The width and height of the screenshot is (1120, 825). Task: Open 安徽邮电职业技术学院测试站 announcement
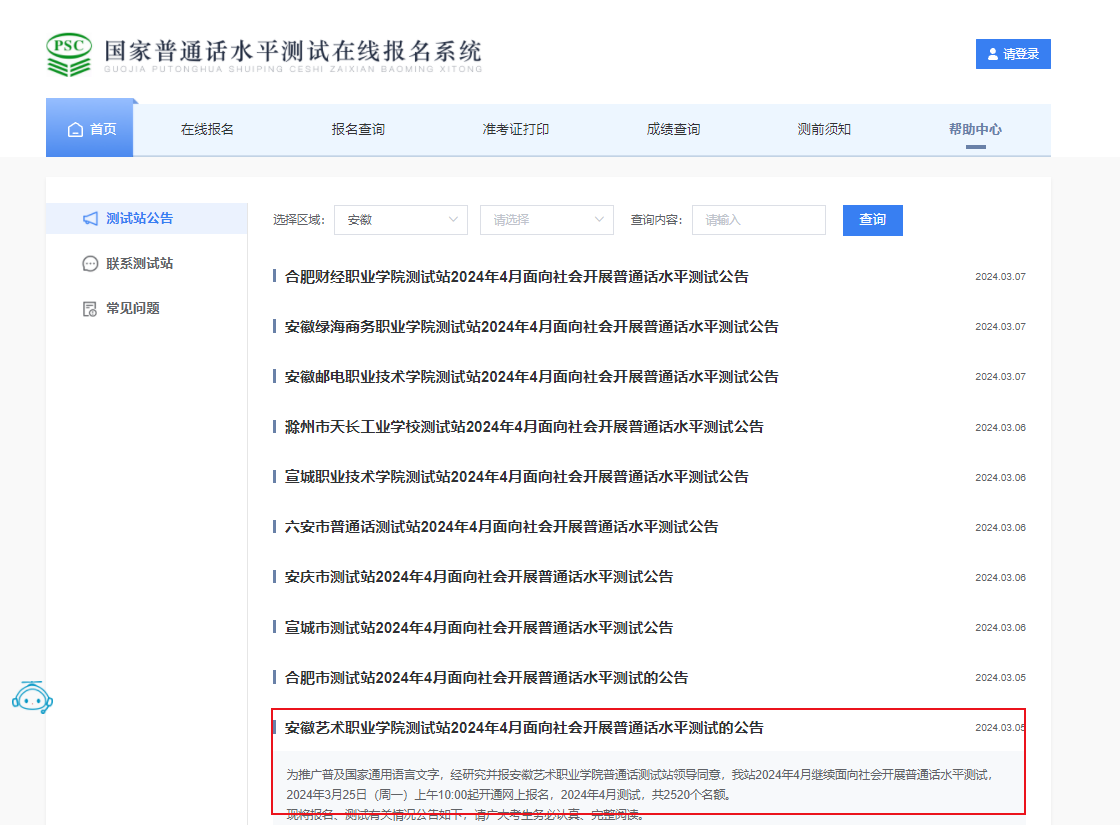click(x=531, y=376)
